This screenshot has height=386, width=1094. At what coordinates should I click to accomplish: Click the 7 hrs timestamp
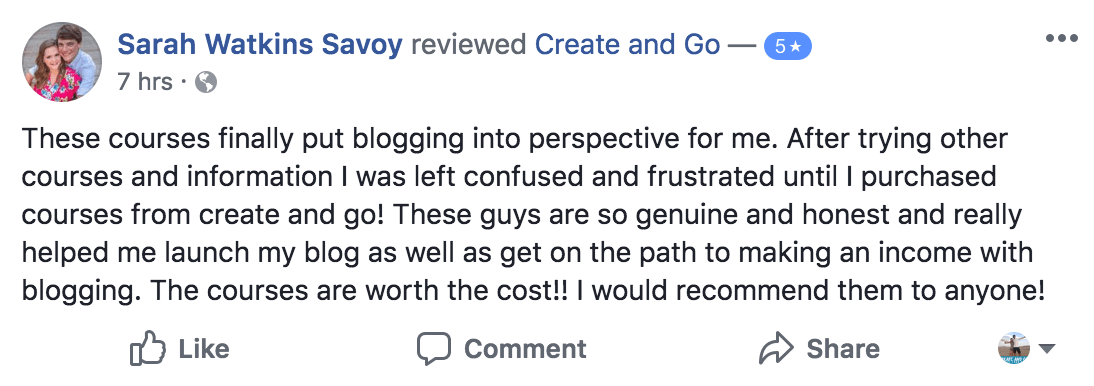point(144,82)
